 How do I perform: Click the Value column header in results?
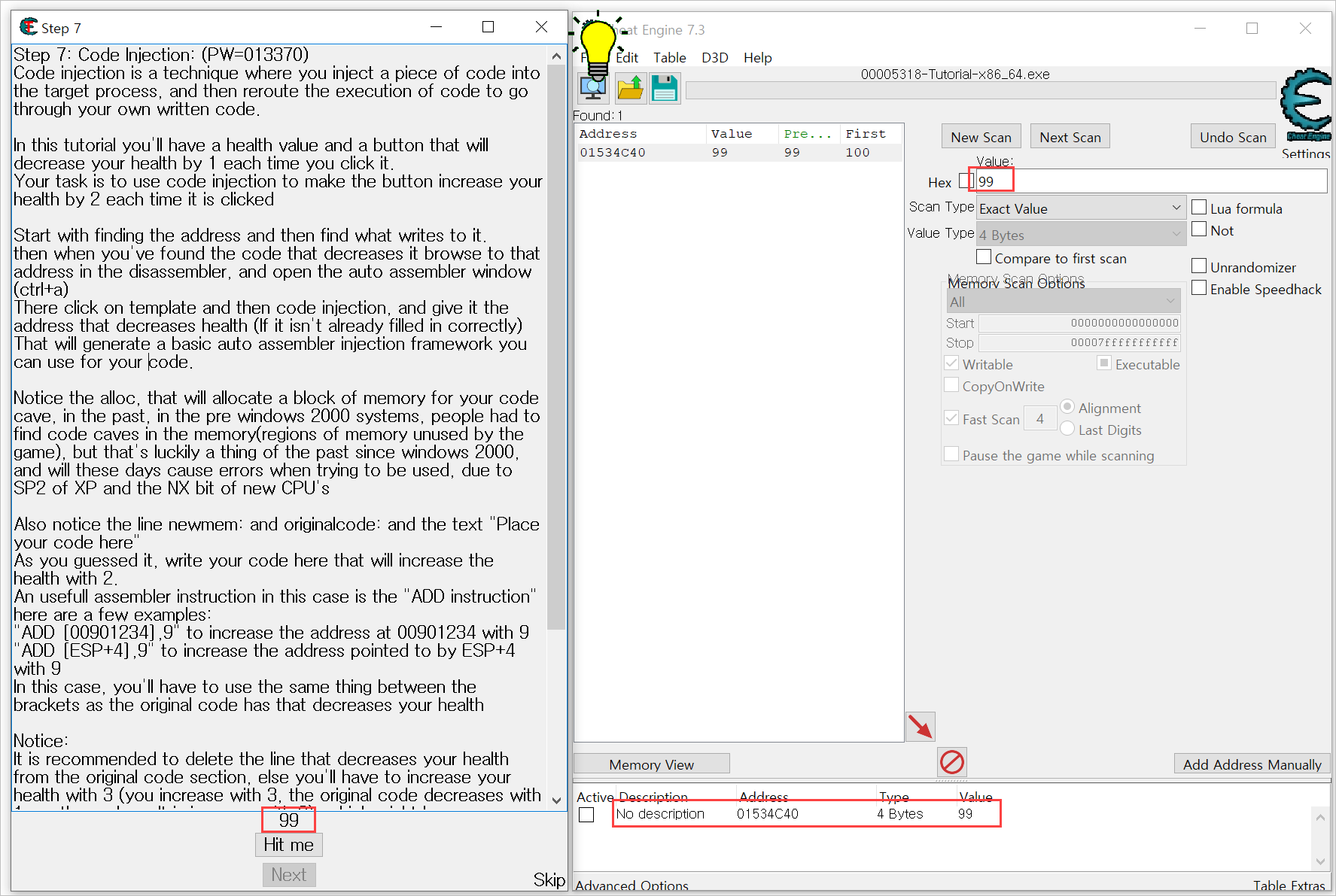click(741, 134)
